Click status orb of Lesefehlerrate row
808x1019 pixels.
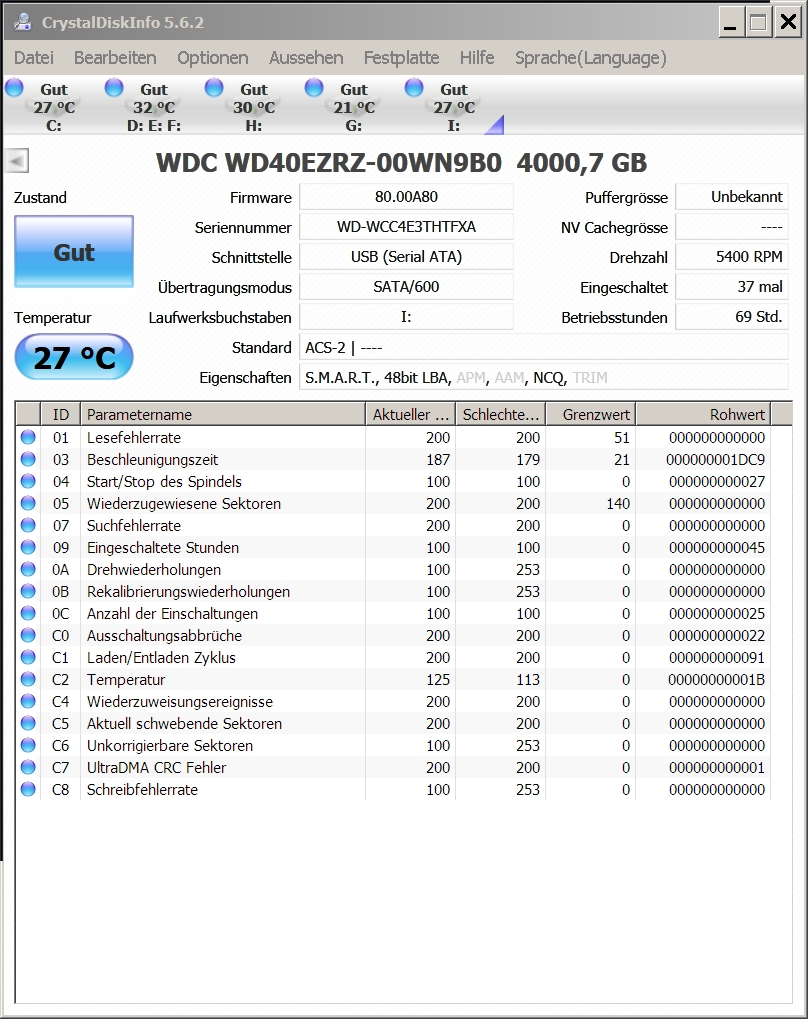(x=28, y=437)
